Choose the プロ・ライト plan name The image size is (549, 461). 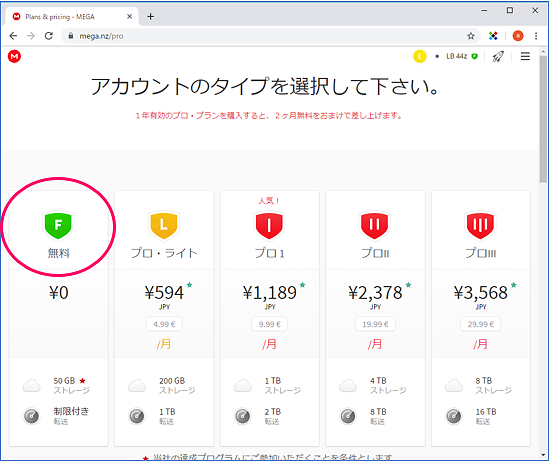tap(164, 253)
